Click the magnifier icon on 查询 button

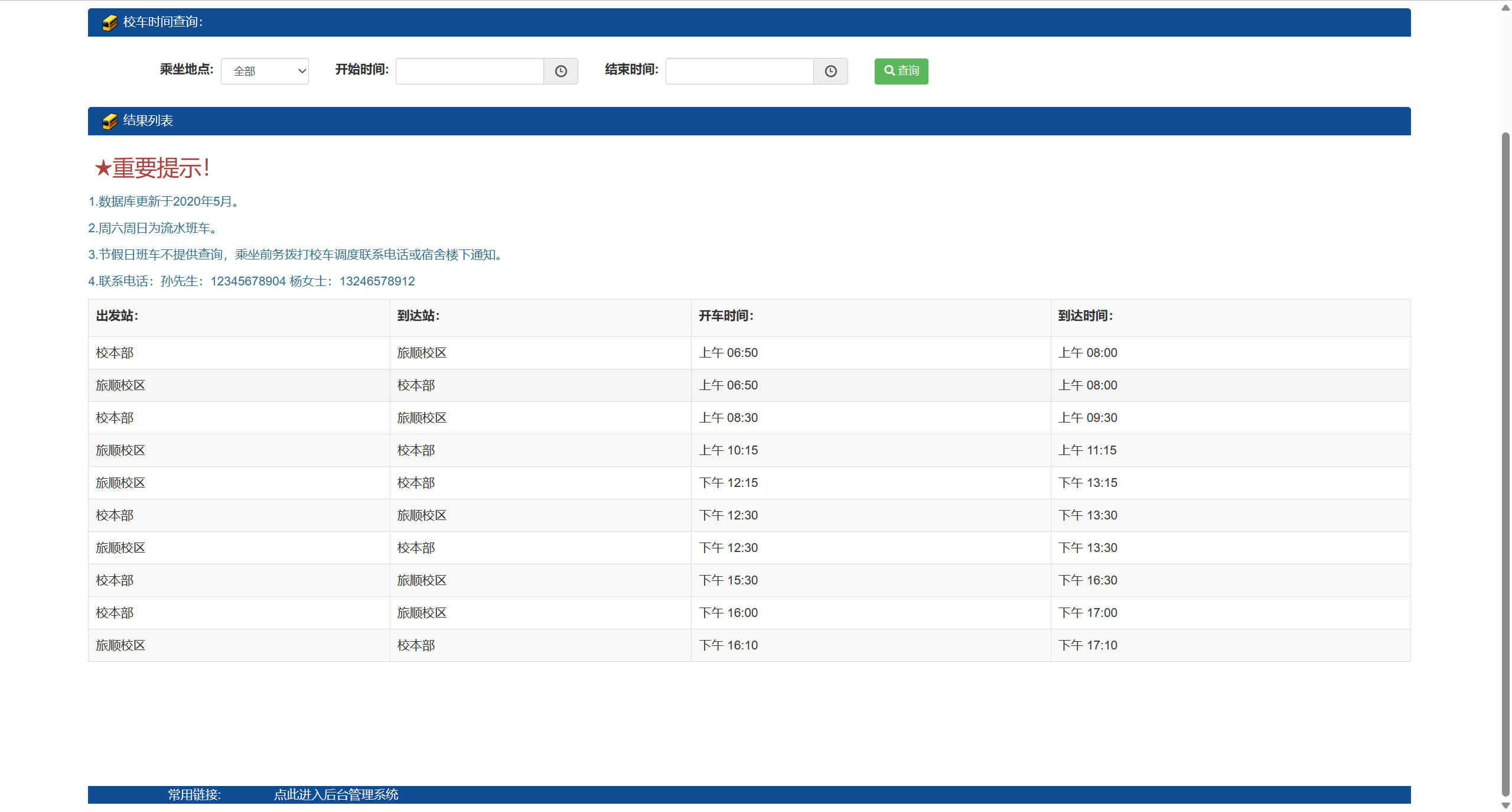(888, 70)
